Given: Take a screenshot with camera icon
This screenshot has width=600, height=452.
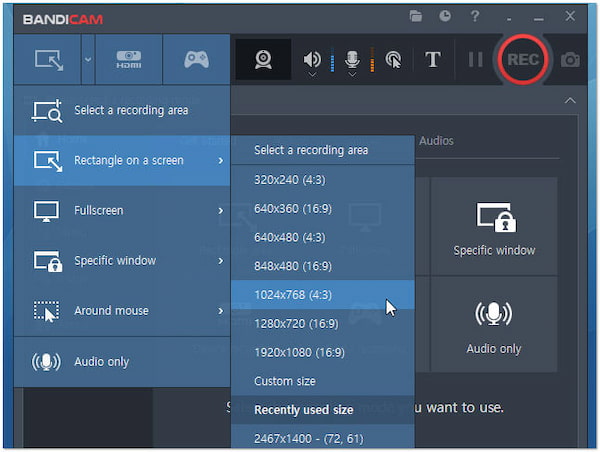Looking at the screenshot, I should 570,60.
